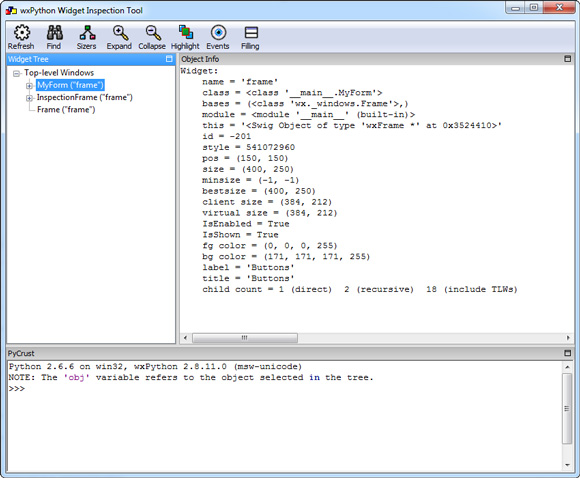Click the "fg color = (0, 0, 0, 255)" line

(x=270, y=246)
